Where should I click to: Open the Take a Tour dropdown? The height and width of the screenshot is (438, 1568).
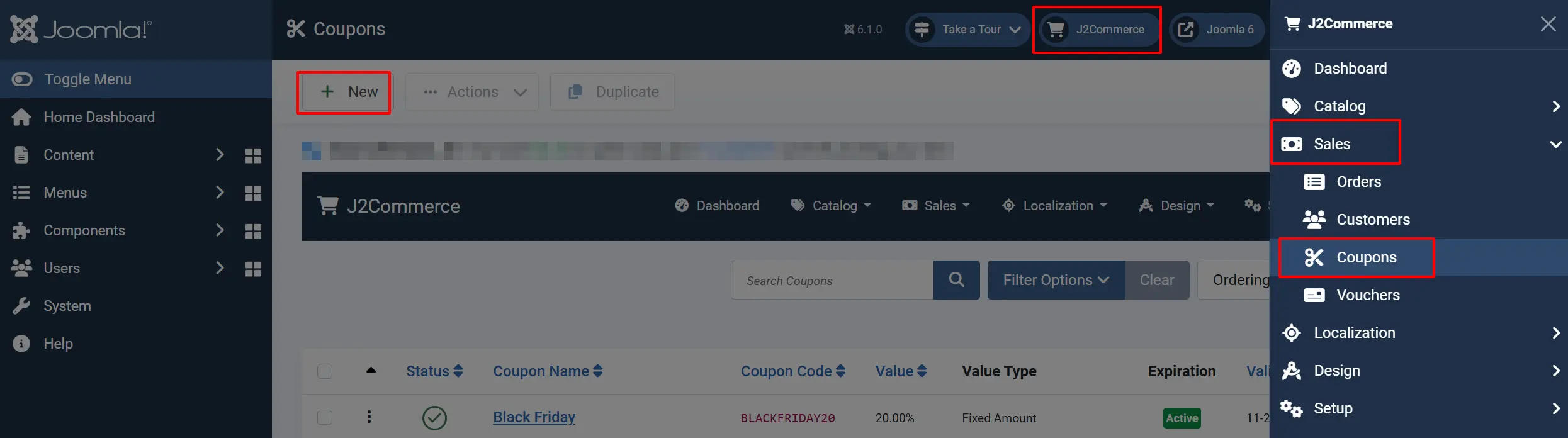pos(967,30)
